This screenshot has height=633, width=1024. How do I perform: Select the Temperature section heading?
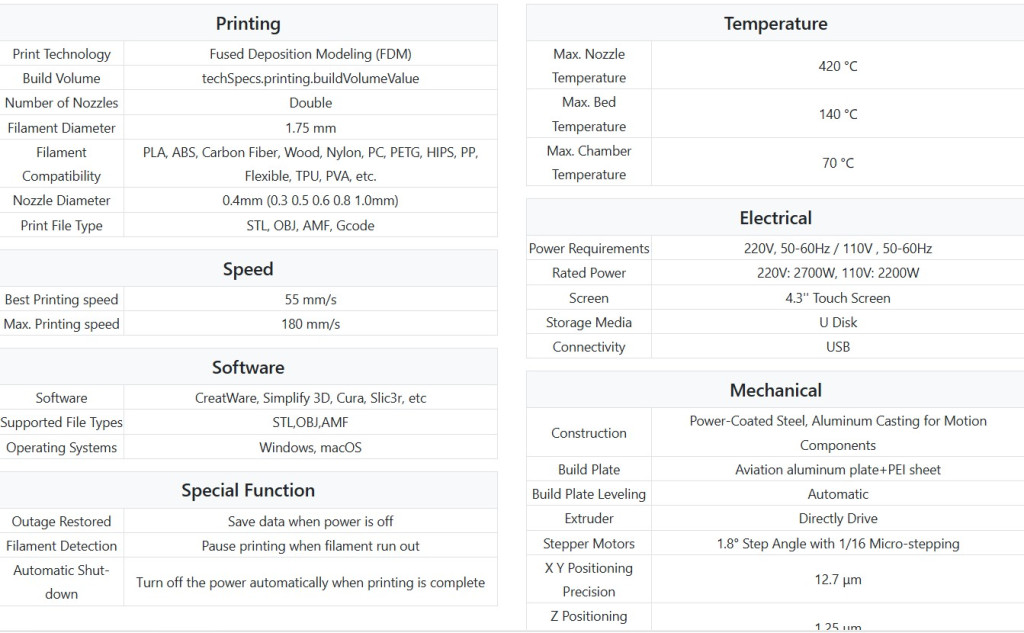(x=775, y=23)
